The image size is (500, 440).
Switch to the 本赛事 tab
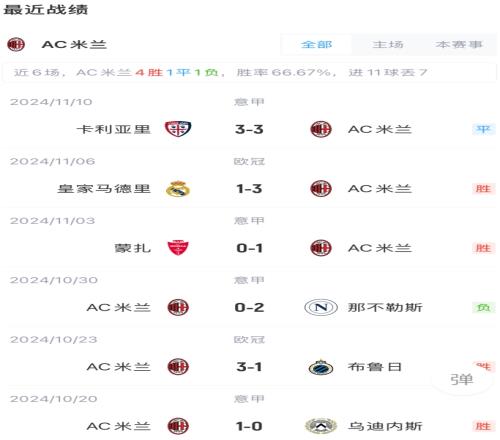coord(459,44)
